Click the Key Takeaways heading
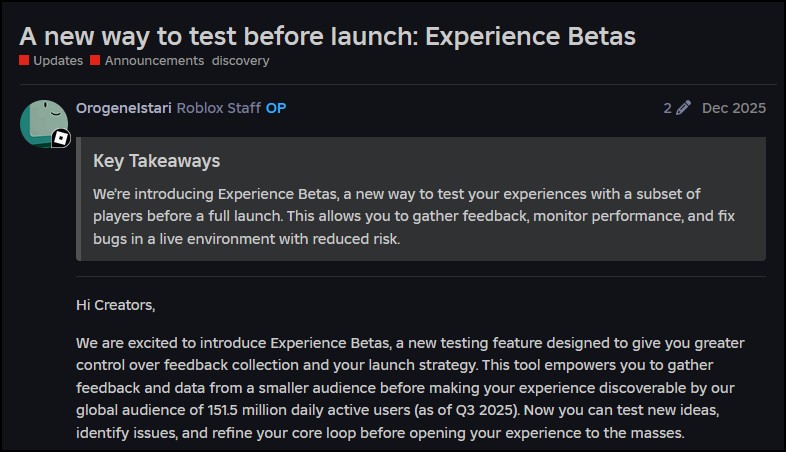The width and height of the screenshot is (786, 452). pyautogui.click(x=156, y=161)
